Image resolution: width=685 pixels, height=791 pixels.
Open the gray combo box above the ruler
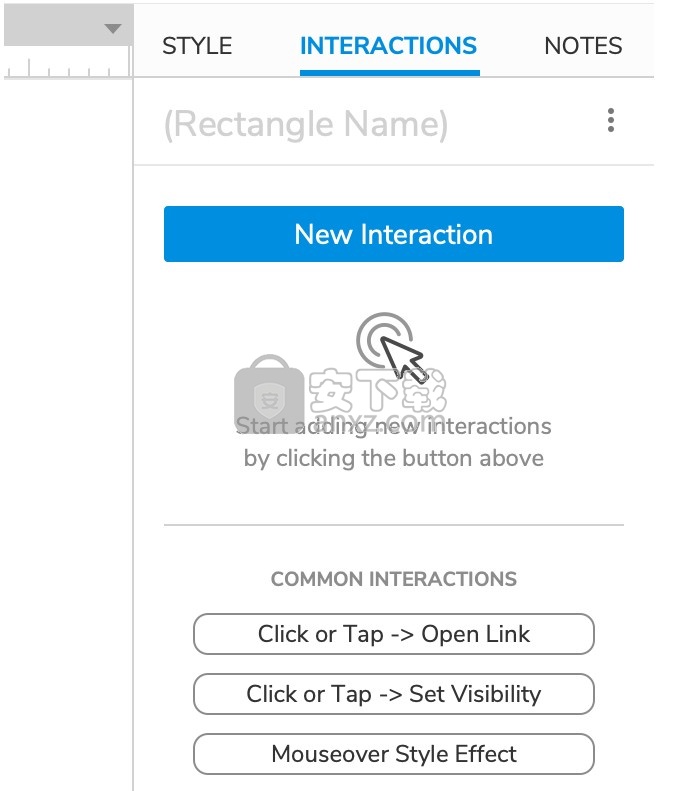click(x=69, y=25)
